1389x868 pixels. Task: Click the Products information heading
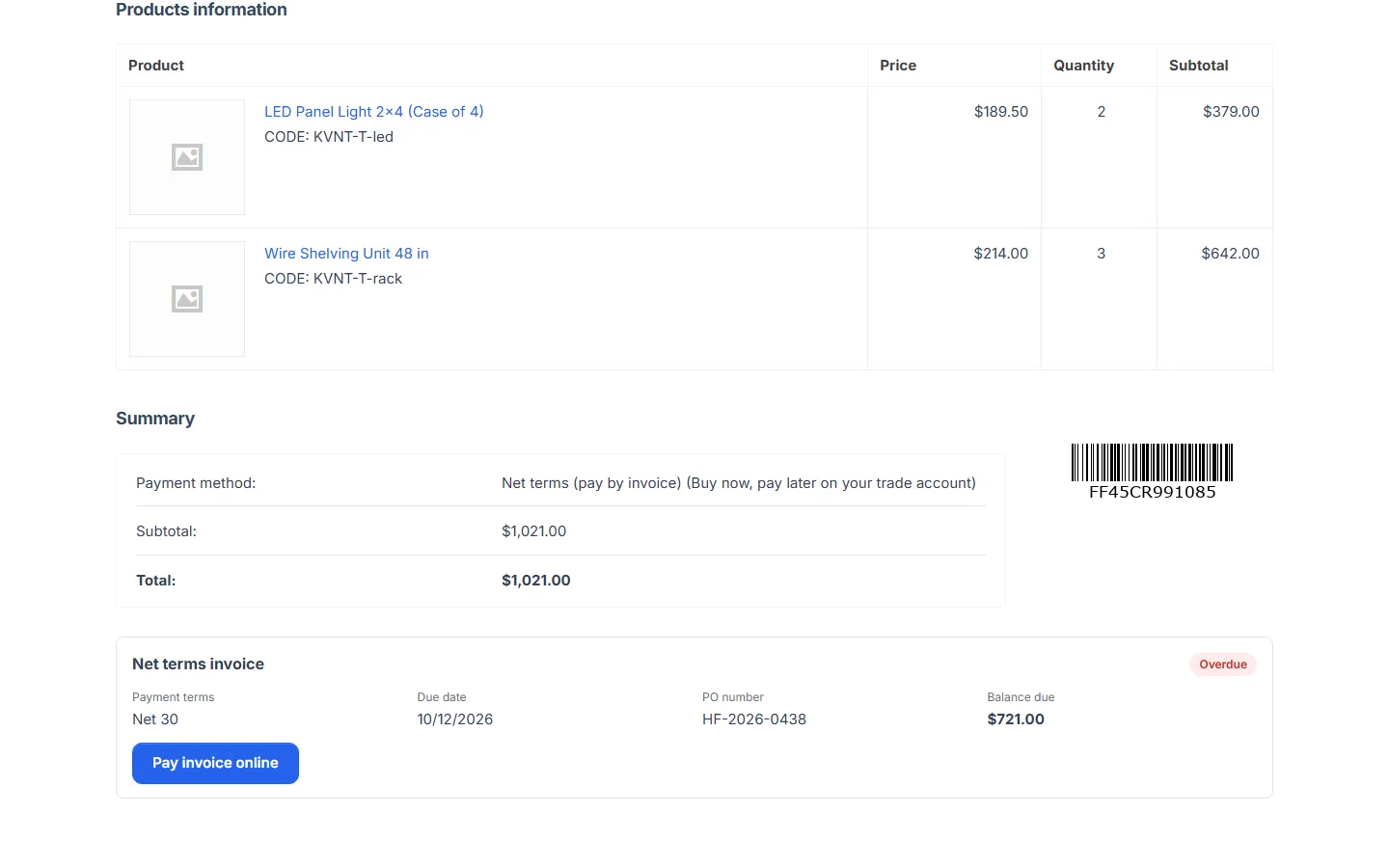202,10
